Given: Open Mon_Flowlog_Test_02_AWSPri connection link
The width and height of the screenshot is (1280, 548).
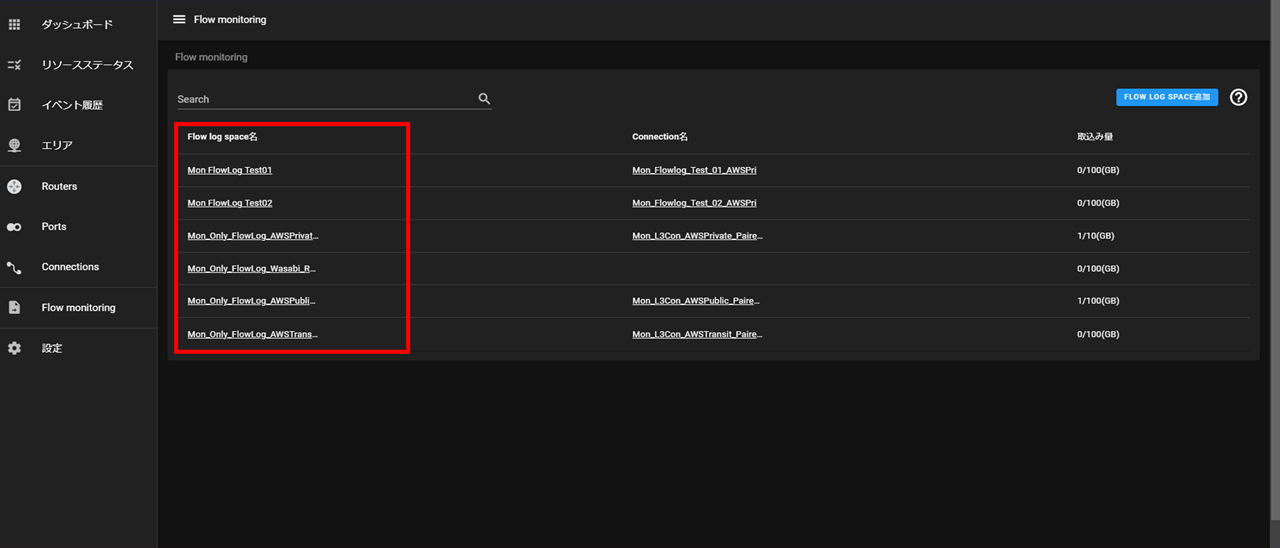Looking at the screenshot, I should click(x=694, y=203).
